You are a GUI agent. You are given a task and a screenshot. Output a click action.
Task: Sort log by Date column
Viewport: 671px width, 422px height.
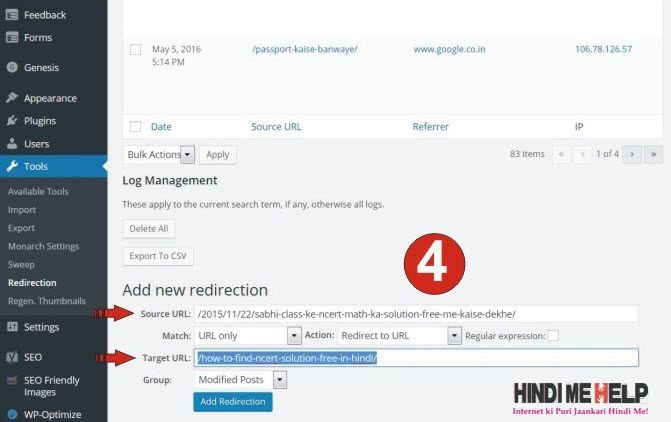pyautogui.click(x=161, y=127)
